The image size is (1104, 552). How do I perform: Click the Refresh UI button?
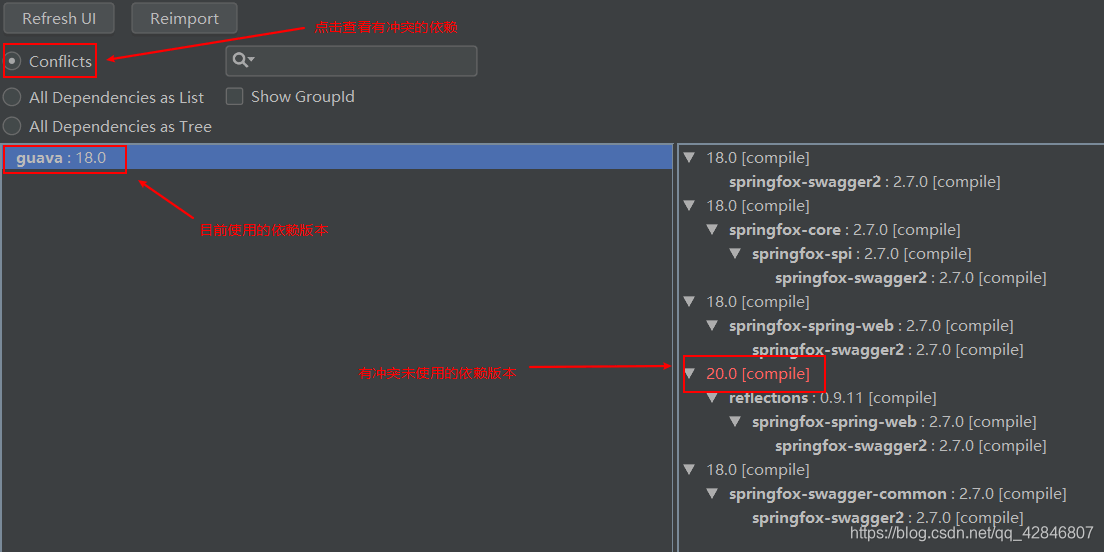(59, 18)
